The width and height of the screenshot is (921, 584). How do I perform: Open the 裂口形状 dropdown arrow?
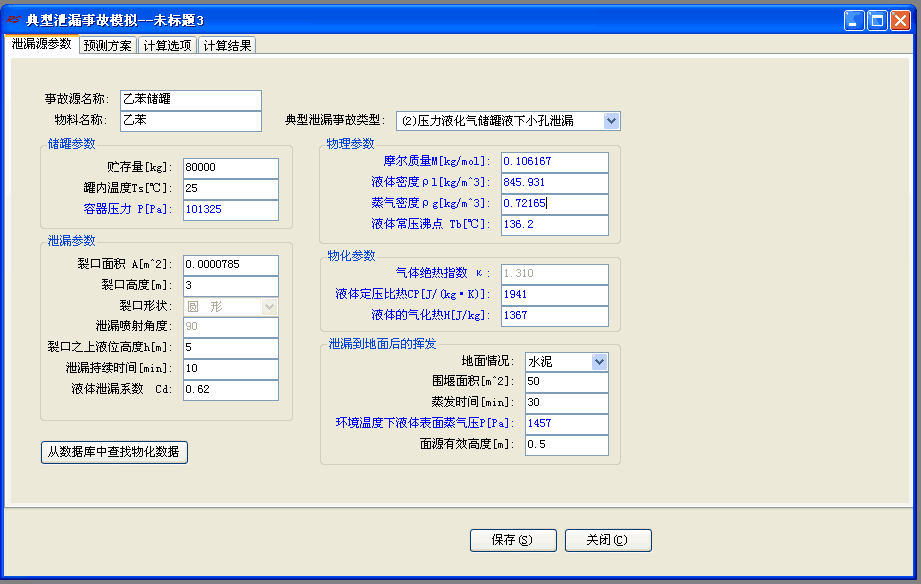(269, 307)
